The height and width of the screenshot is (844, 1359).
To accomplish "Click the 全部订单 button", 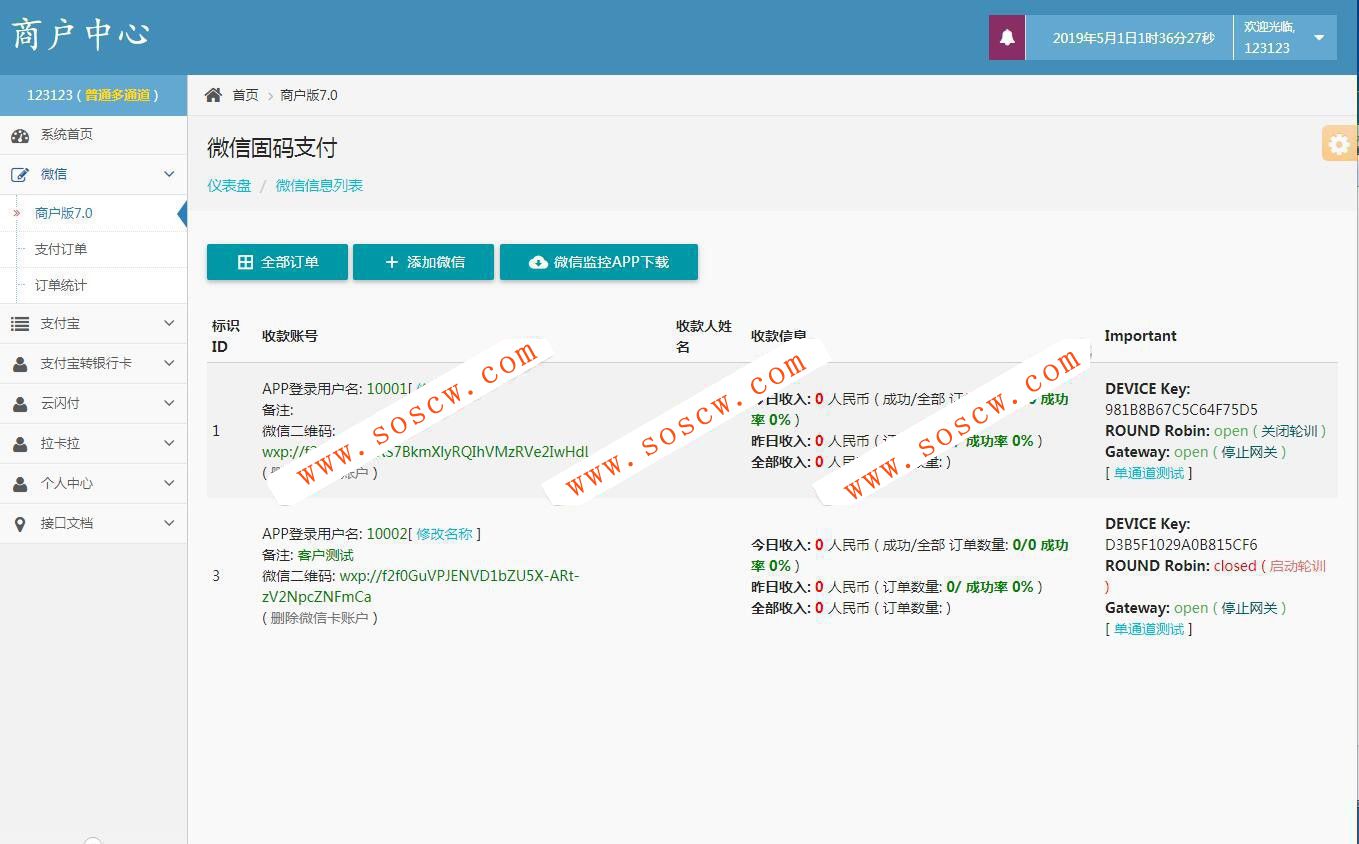I will [x=277, y=262].
